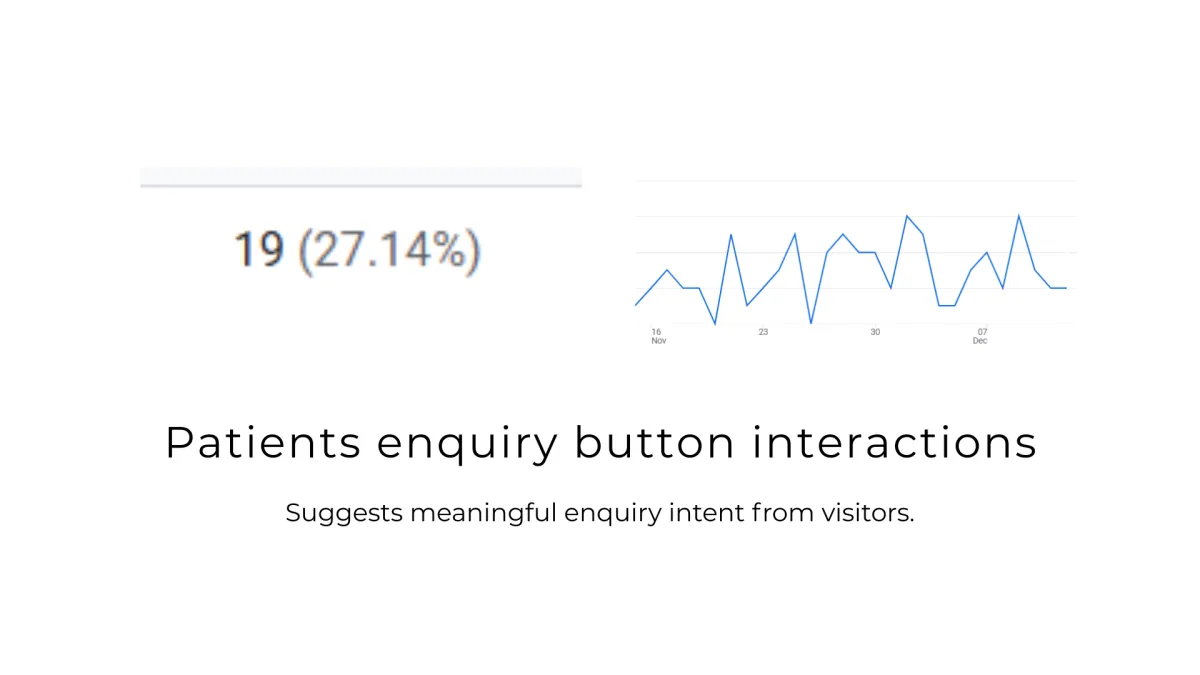Select the "16" date label on chart axis
The height and width of the screenshot is (675, 1200).
click(x=656, y=332)
